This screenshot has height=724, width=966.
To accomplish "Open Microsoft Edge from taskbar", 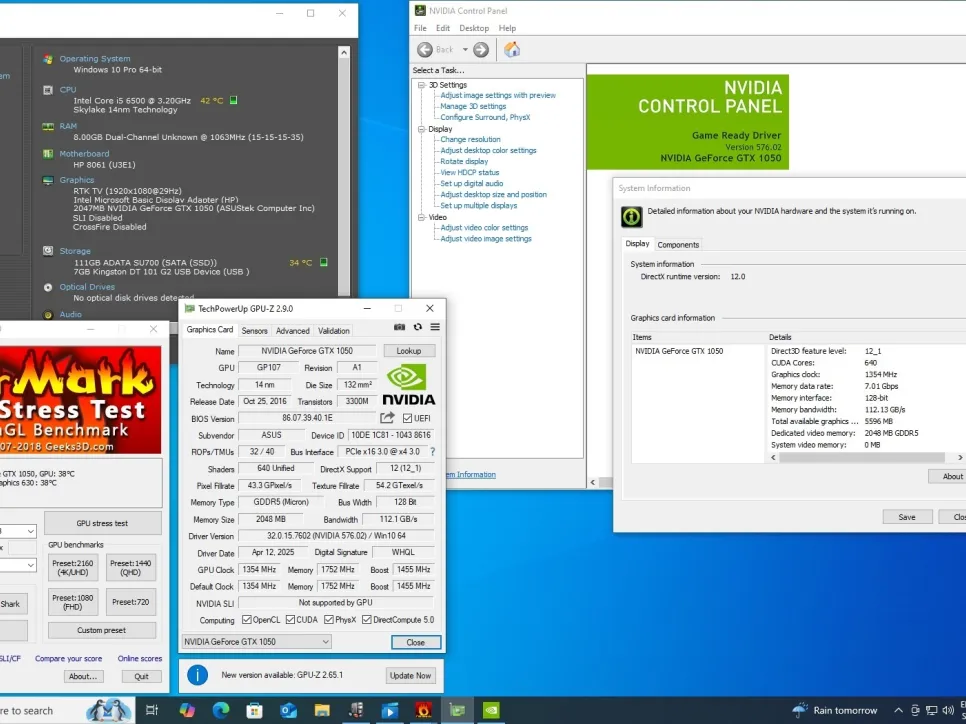I will pos(221,710).
